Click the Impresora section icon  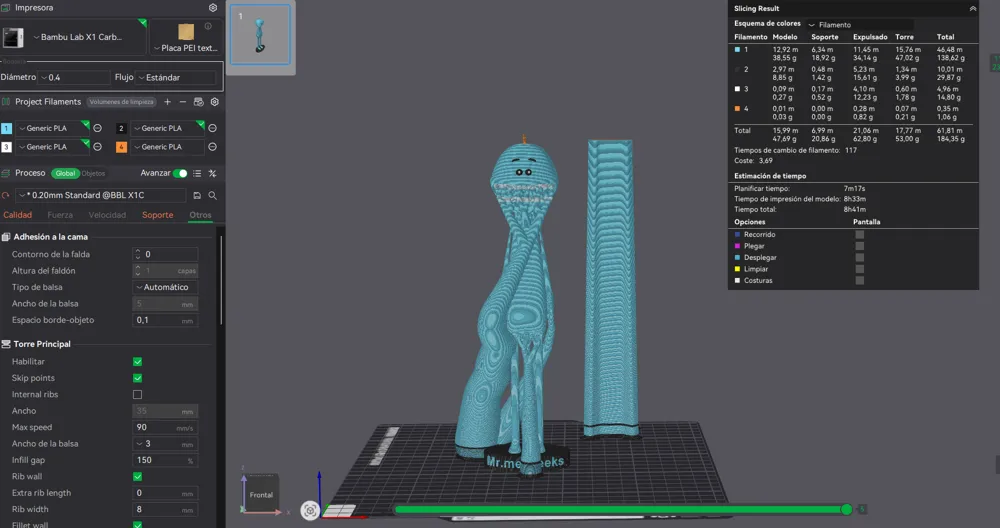(x=6, y=8)
